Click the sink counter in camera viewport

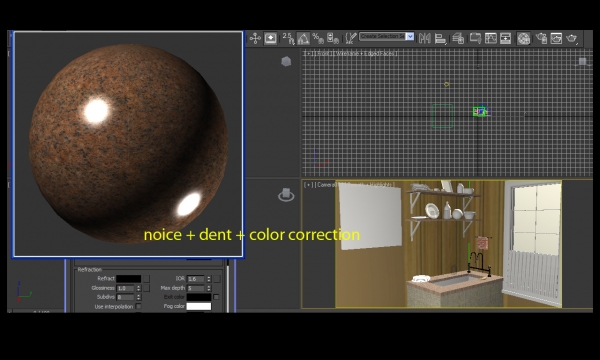[455, 288]
